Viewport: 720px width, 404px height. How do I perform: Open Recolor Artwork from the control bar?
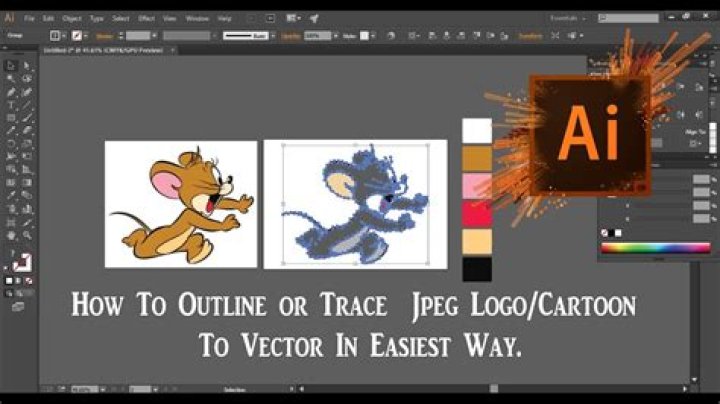(x=391, y=35)
